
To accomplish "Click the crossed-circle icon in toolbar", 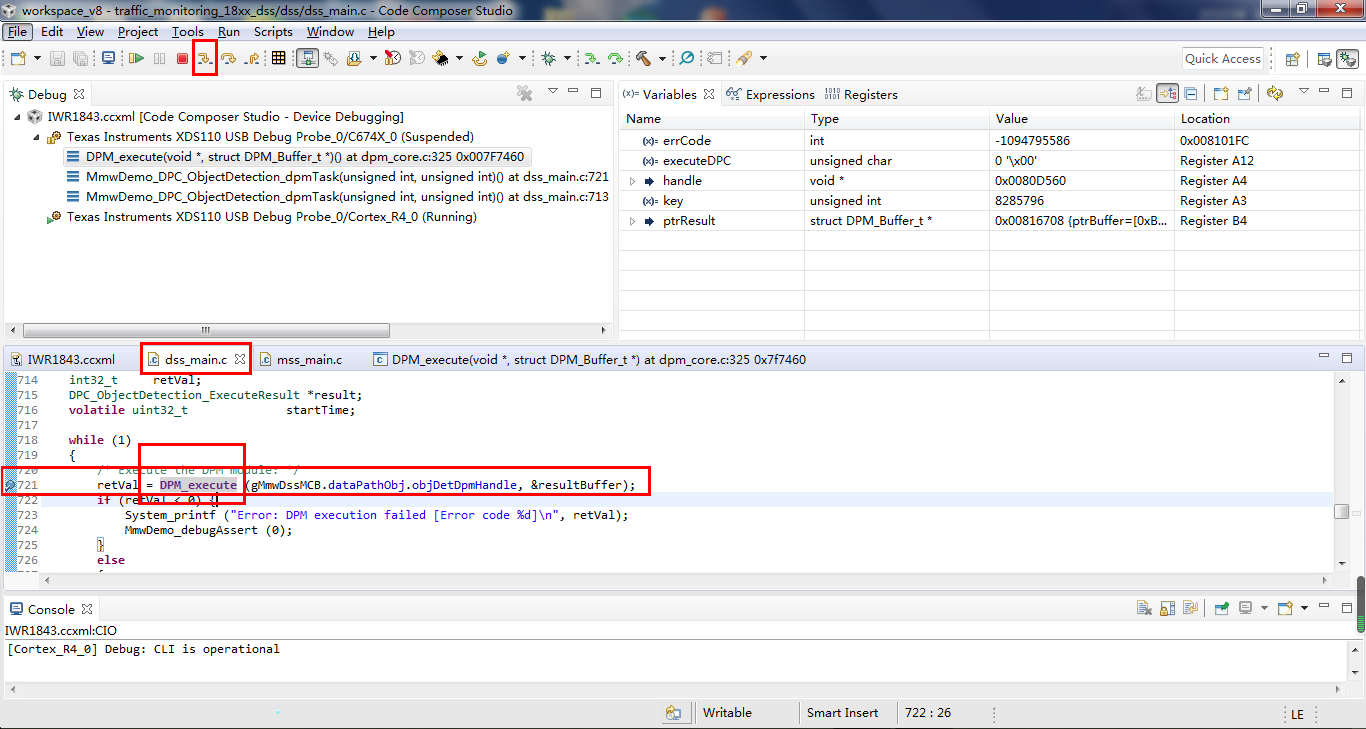I will (687, 58).
